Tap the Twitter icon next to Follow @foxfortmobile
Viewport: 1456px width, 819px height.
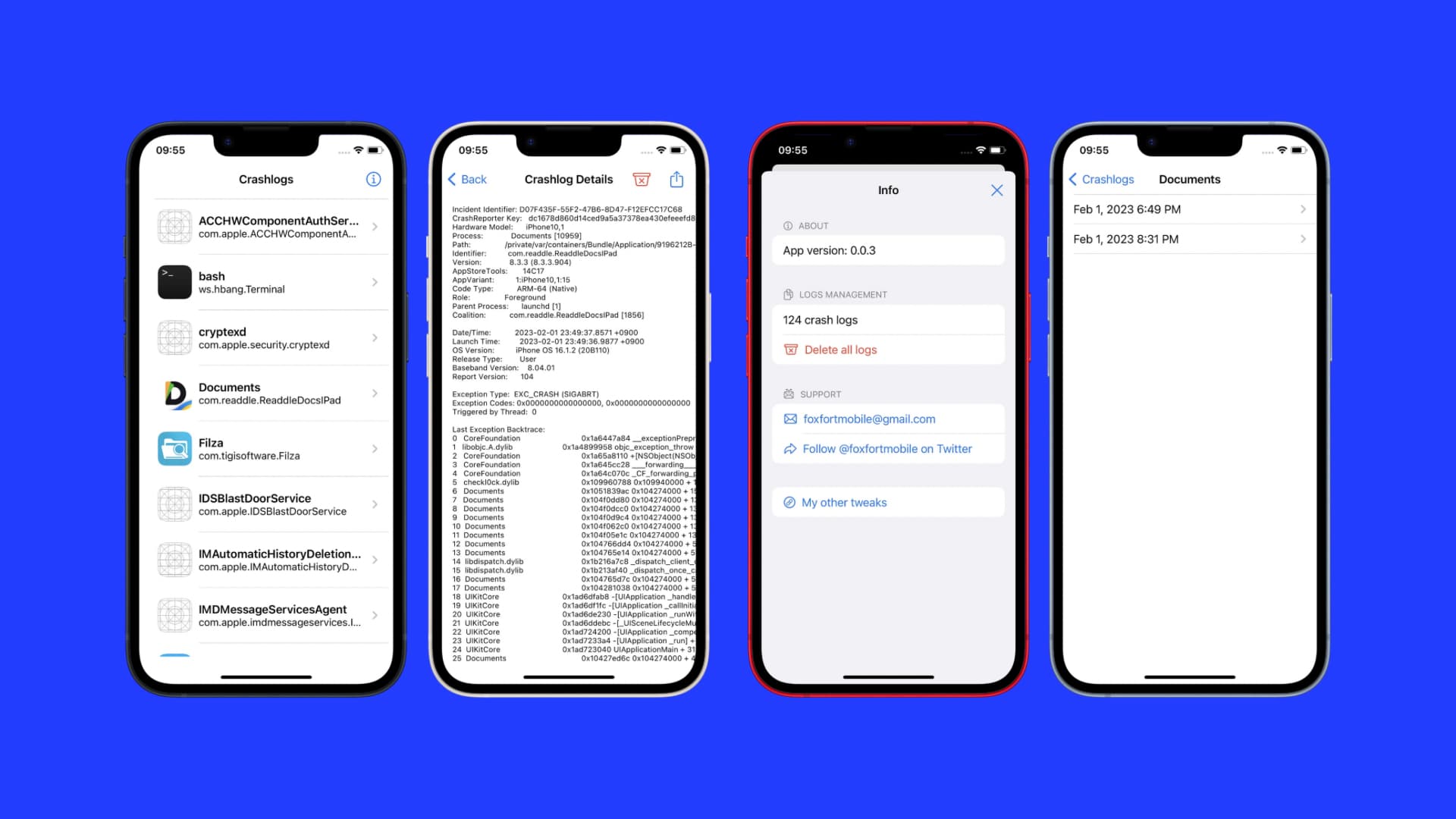789,448
